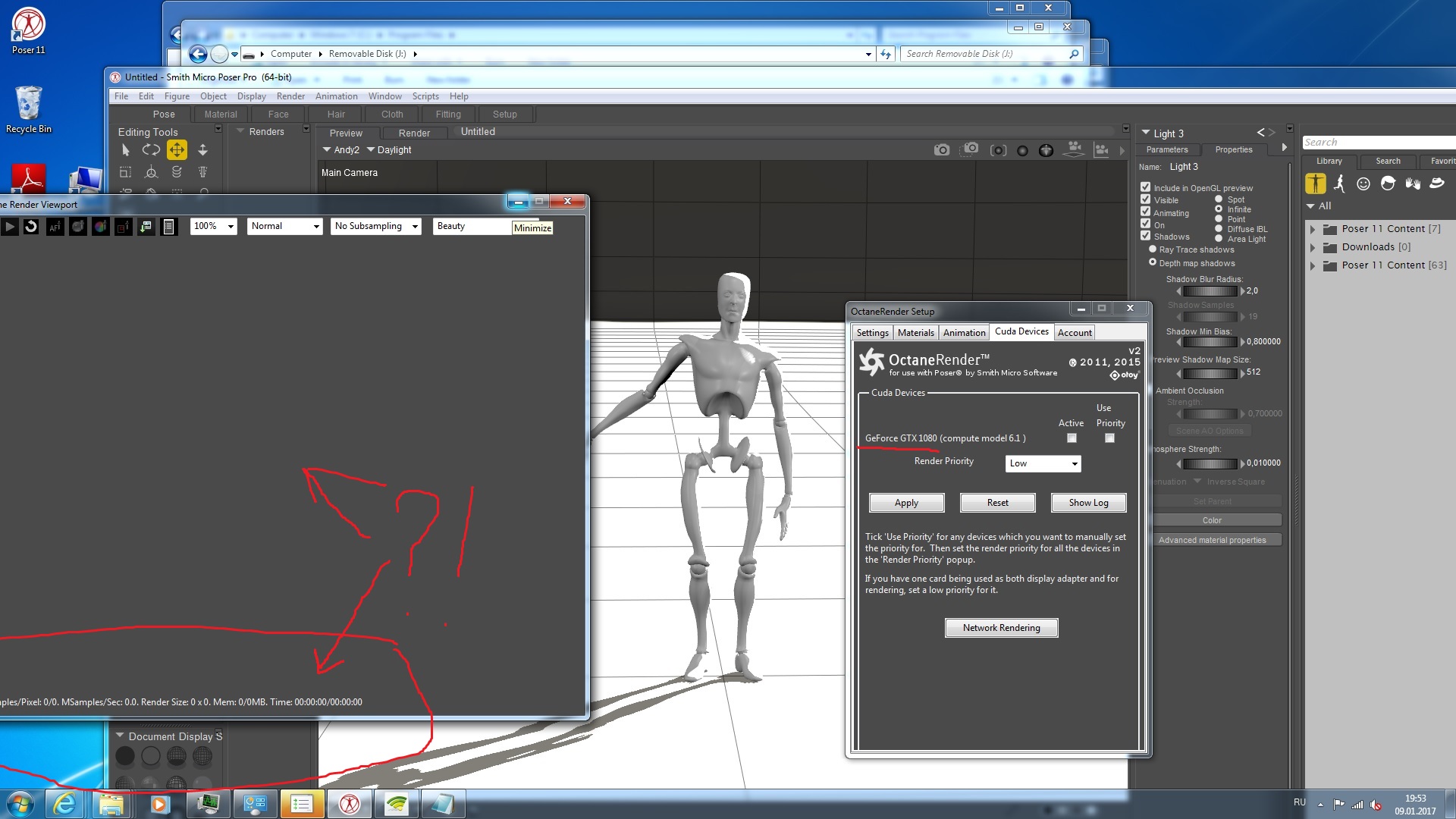Open the Pose library category icon
Image resolution: width=1456 pixels, height=819 pixels.
pos(1339,184)
